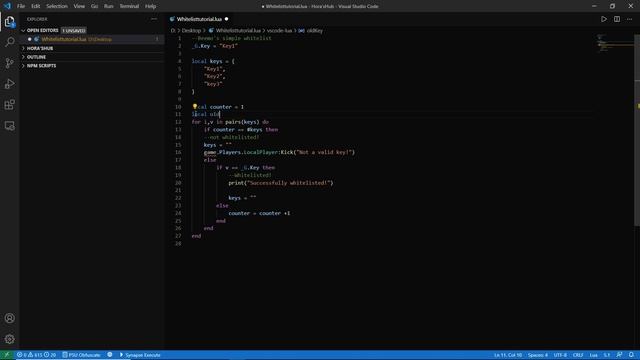This screenshot has width=640, height=360.
Task: Open the File menu
Action: coord(21,6)
